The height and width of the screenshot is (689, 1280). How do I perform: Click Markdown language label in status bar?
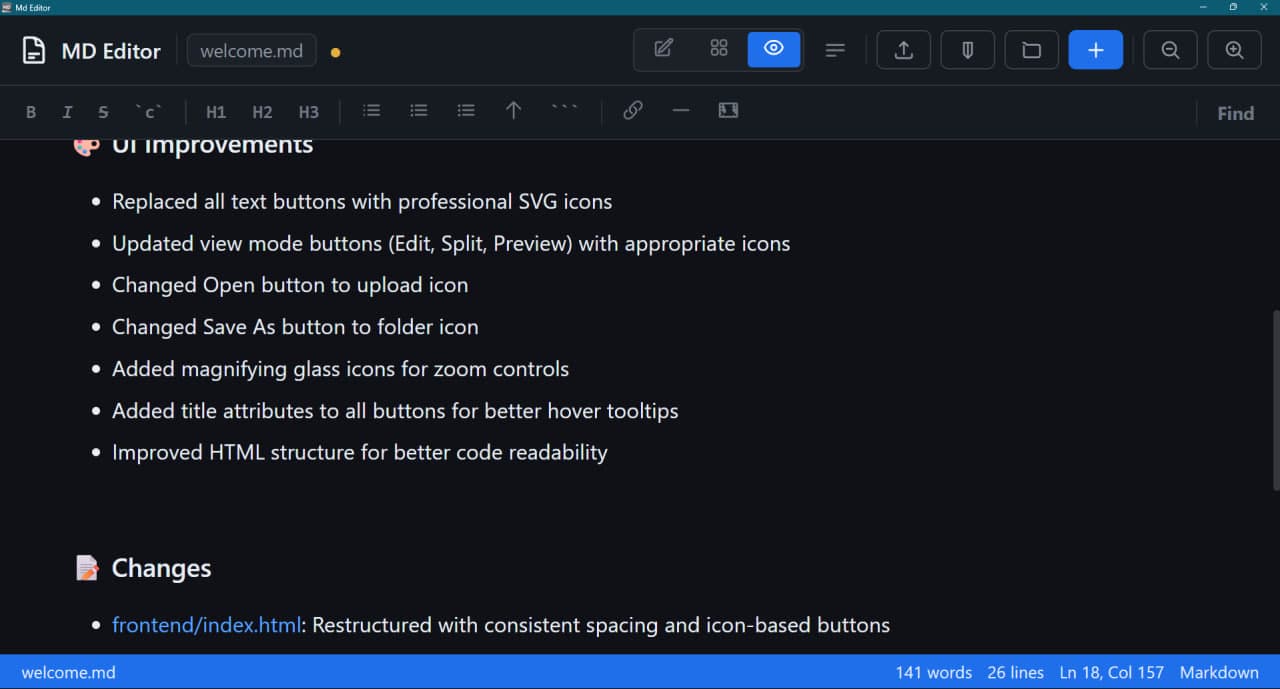click(x=1219, y=672)
